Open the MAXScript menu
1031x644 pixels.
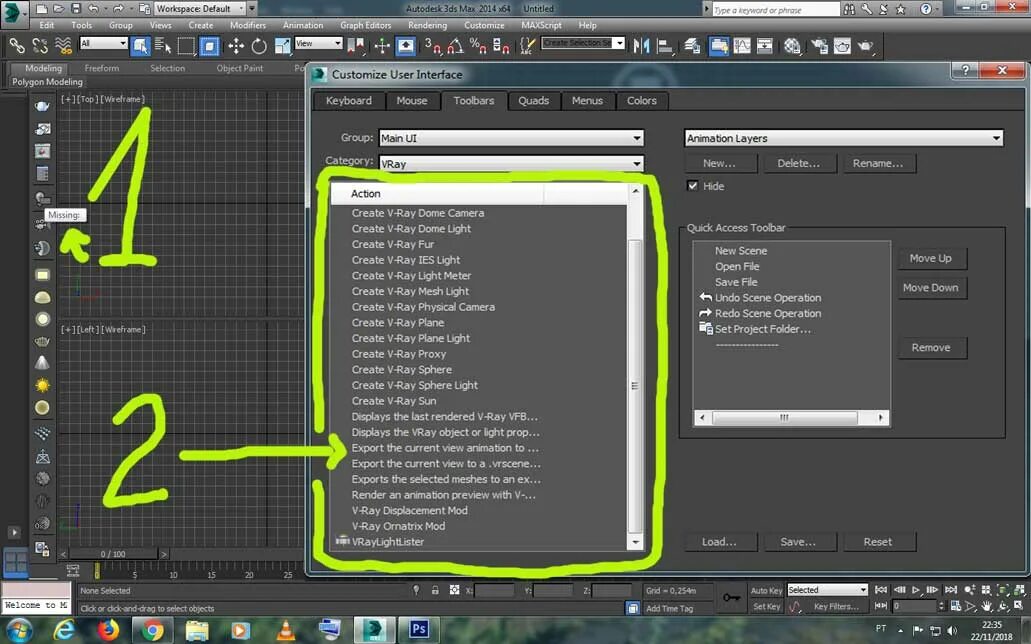tap(541, 25)
